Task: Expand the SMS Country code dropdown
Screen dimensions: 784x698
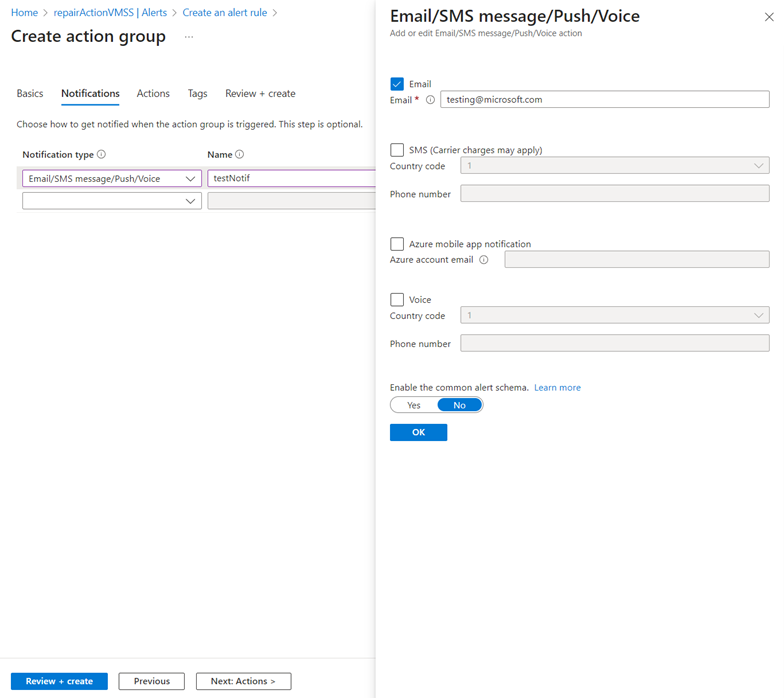Action: point(614,166)
